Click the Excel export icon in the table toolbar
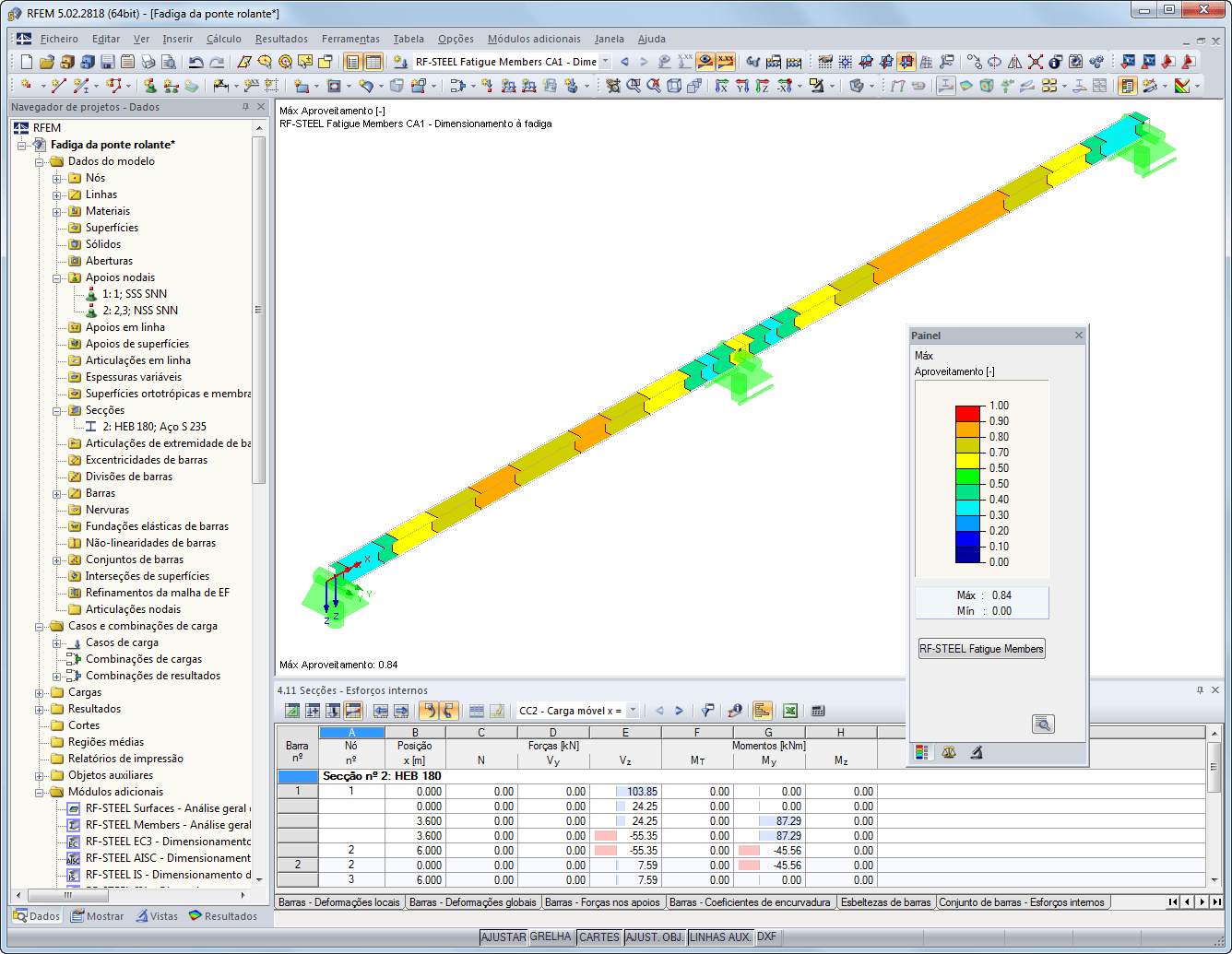 click(790, 711)
